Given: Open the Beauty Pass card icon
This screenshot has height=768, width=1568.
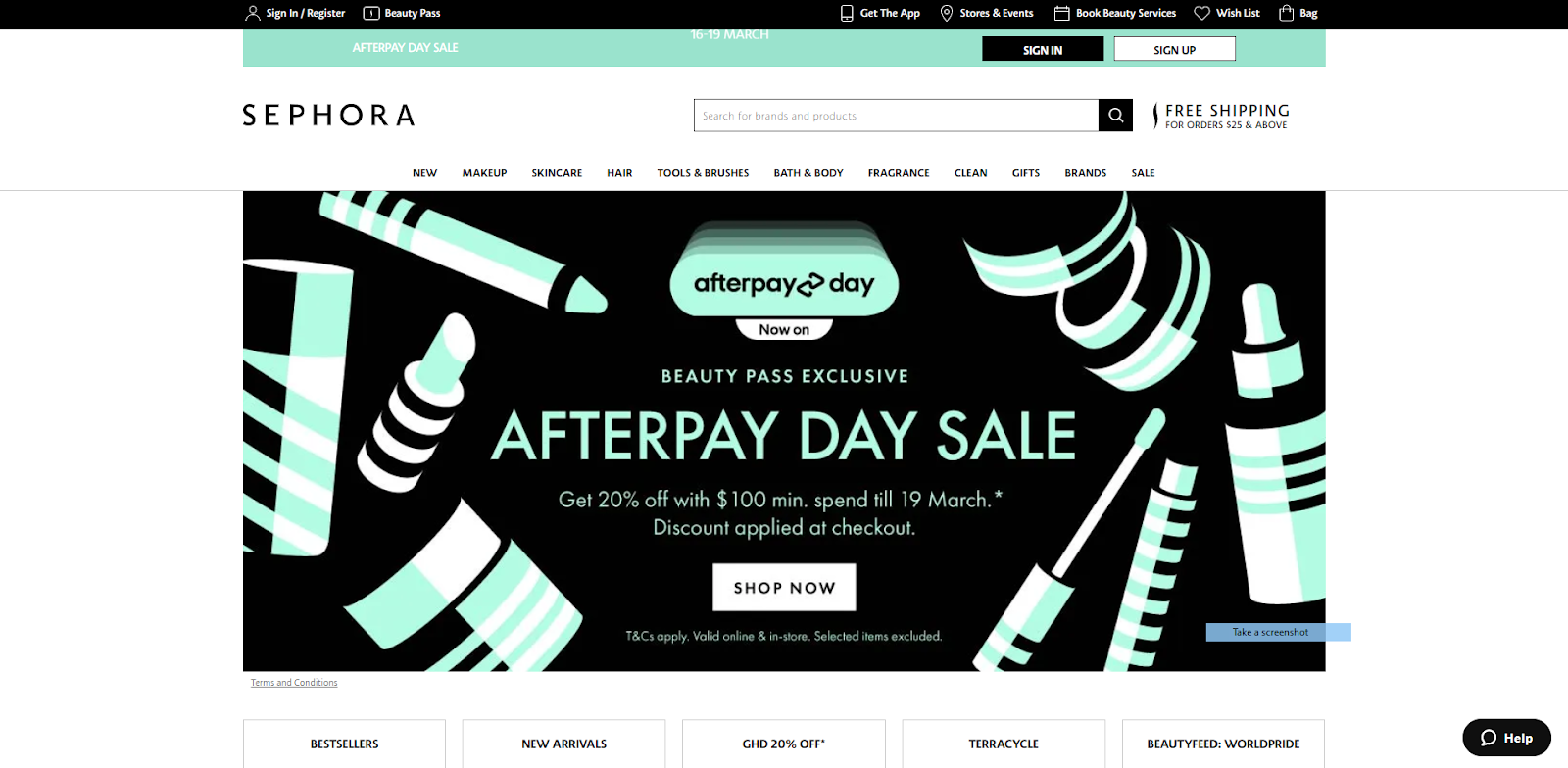Looking at the screenshot, I should coord(371,13).
